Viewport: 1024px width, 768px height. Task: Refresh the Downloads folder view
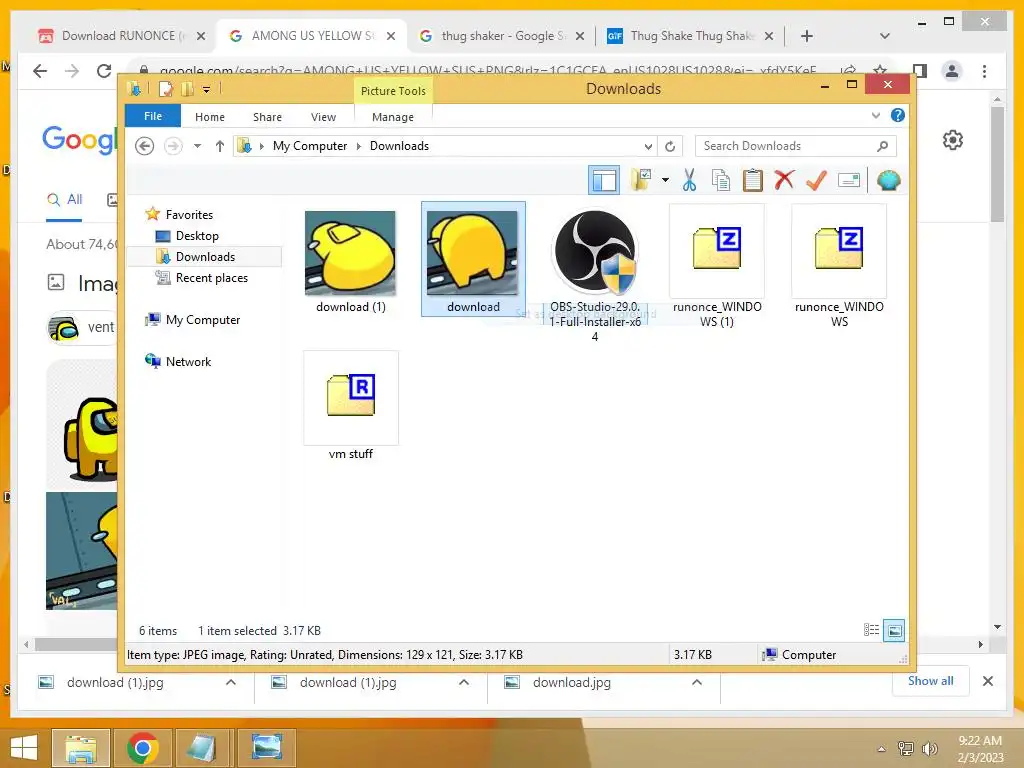click(x=670, y=146)
